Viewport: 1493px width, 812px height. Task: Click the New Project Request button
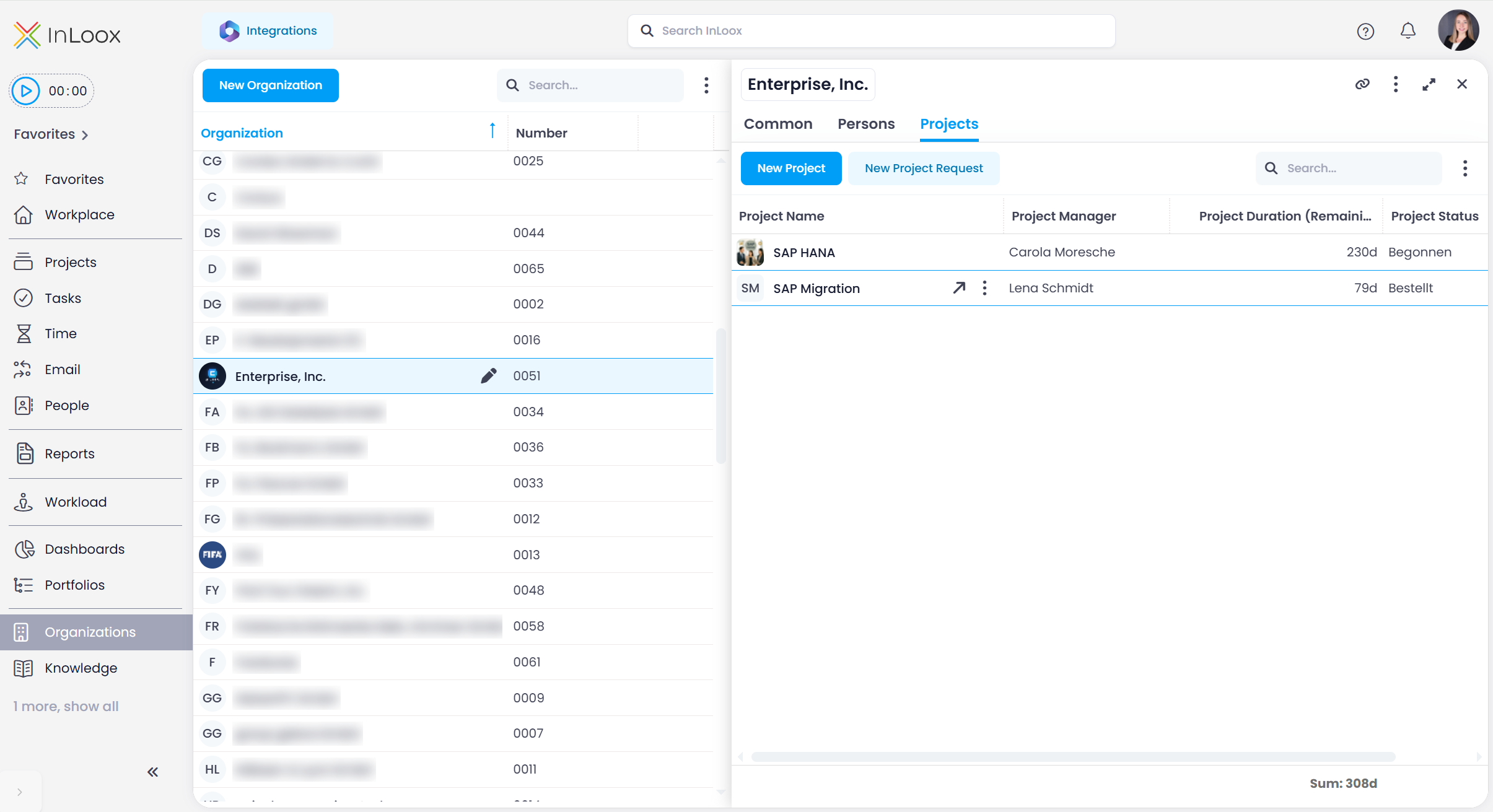point(924,168)
